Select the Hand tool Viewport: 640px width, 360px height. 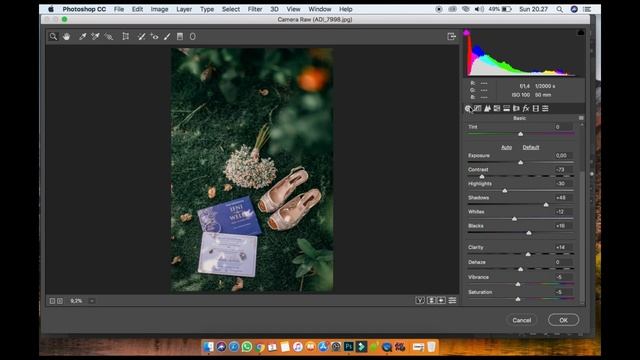coord(66,36)
